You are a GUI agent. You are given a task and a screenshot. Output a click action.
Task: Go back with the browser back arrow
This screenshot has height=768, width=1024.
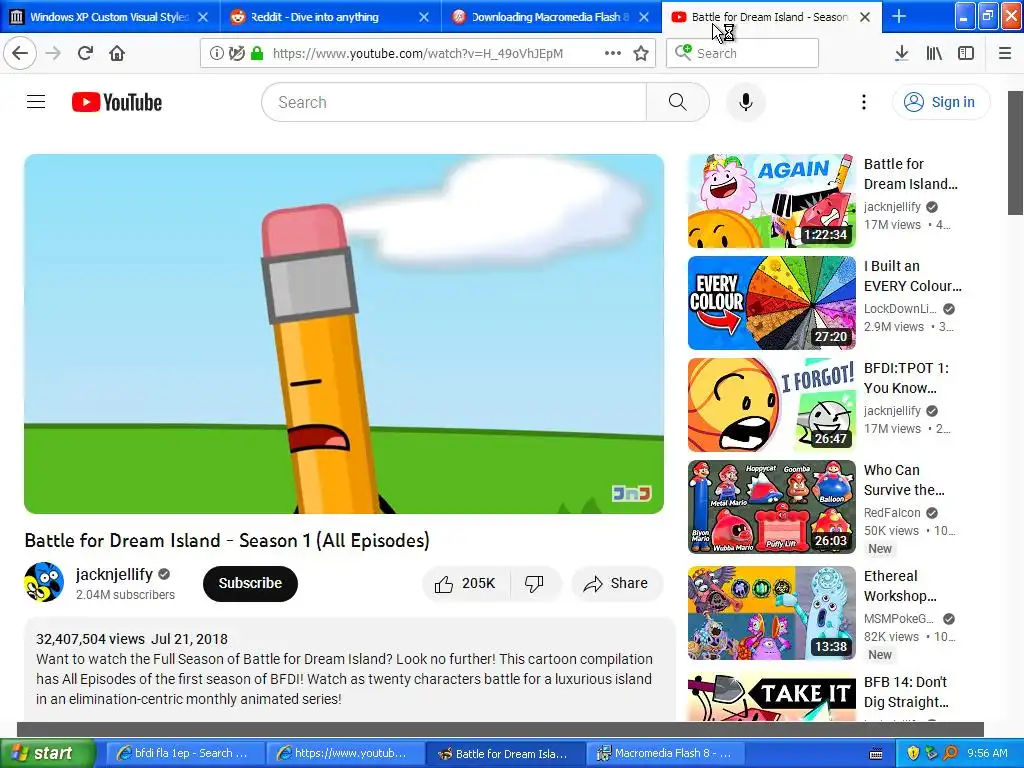click(20, 53)
